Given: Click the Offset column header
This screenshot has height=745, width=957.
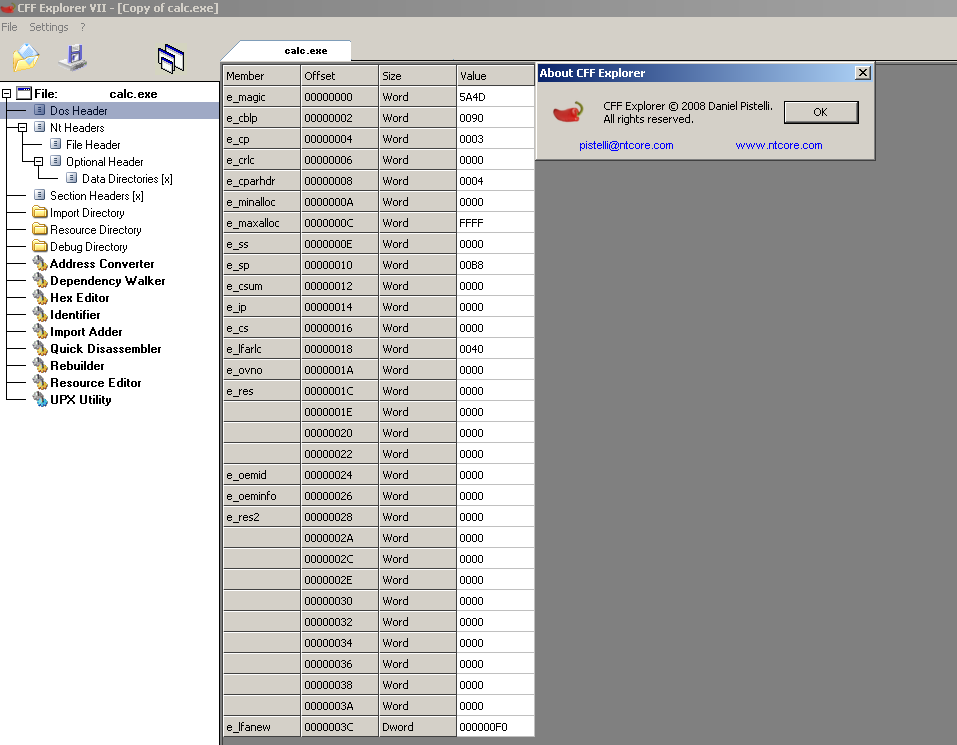Looking at the screenshot, I should (339, 76).
